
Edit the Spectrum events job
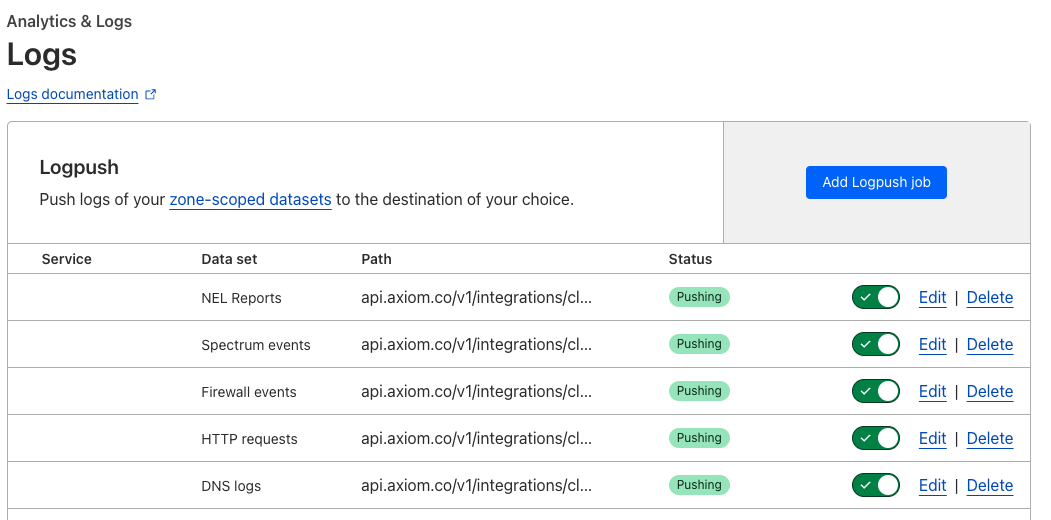[x=932, y=344]
